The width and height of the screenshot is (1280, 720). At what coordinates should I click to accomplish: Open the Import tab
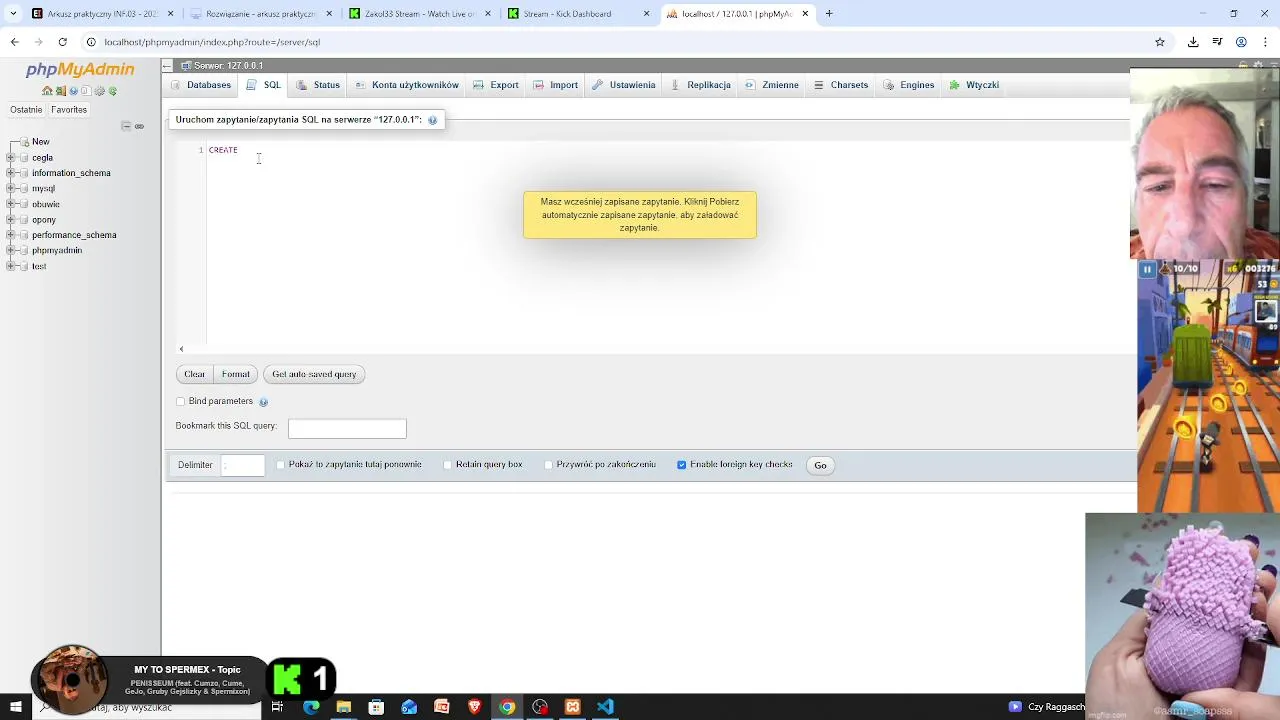tap(556, 85)
